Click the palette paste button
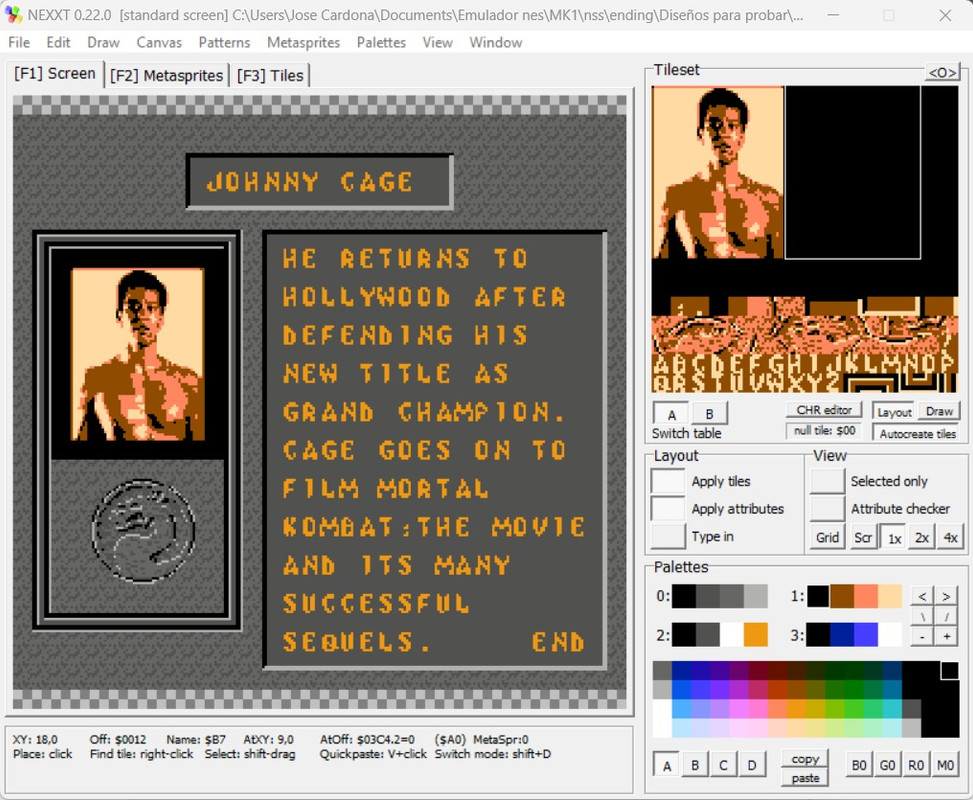973x800 pixels. click(x=805, y=778)
